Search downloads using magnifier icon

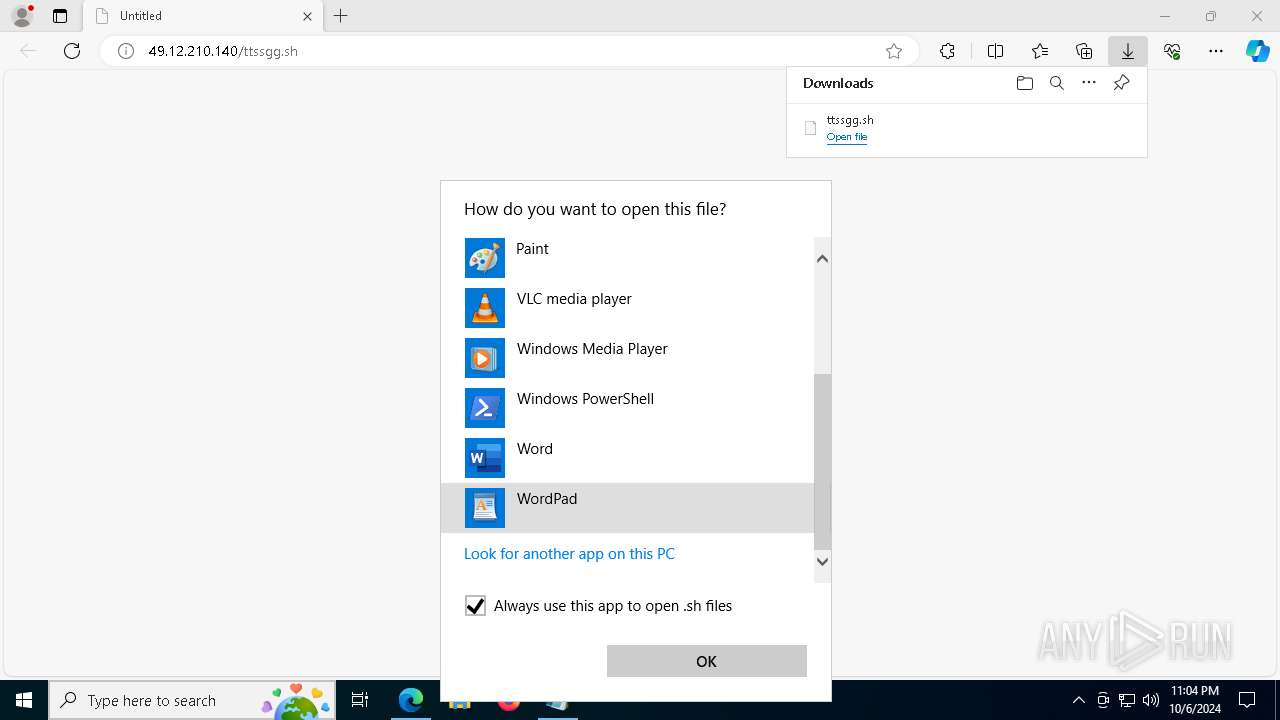(x=1057, y=83)
